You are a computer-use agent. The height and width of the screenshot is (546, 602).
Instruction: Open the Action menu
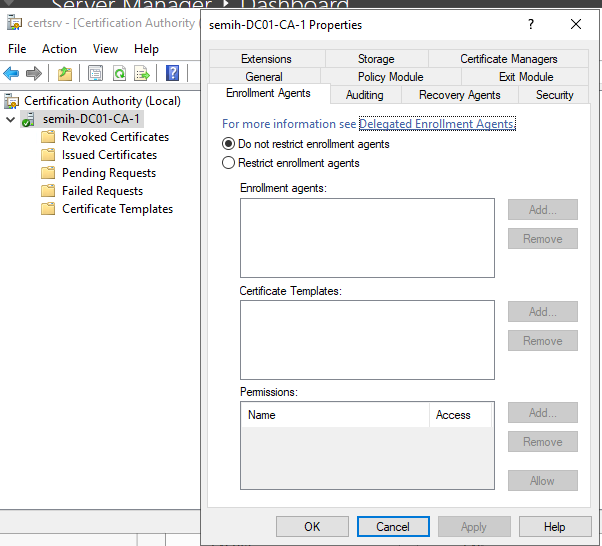click(59, 48)
